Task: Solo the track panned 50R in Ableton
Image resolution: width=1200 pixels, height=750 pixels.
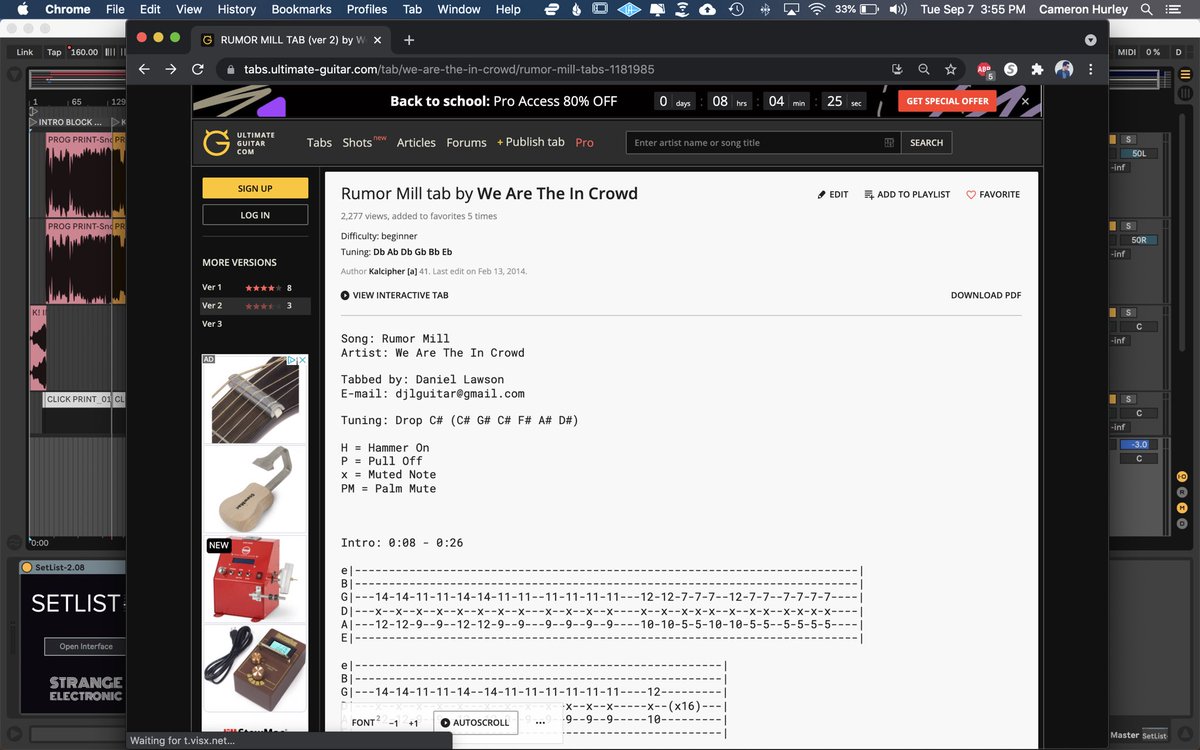Action: 1128,227
